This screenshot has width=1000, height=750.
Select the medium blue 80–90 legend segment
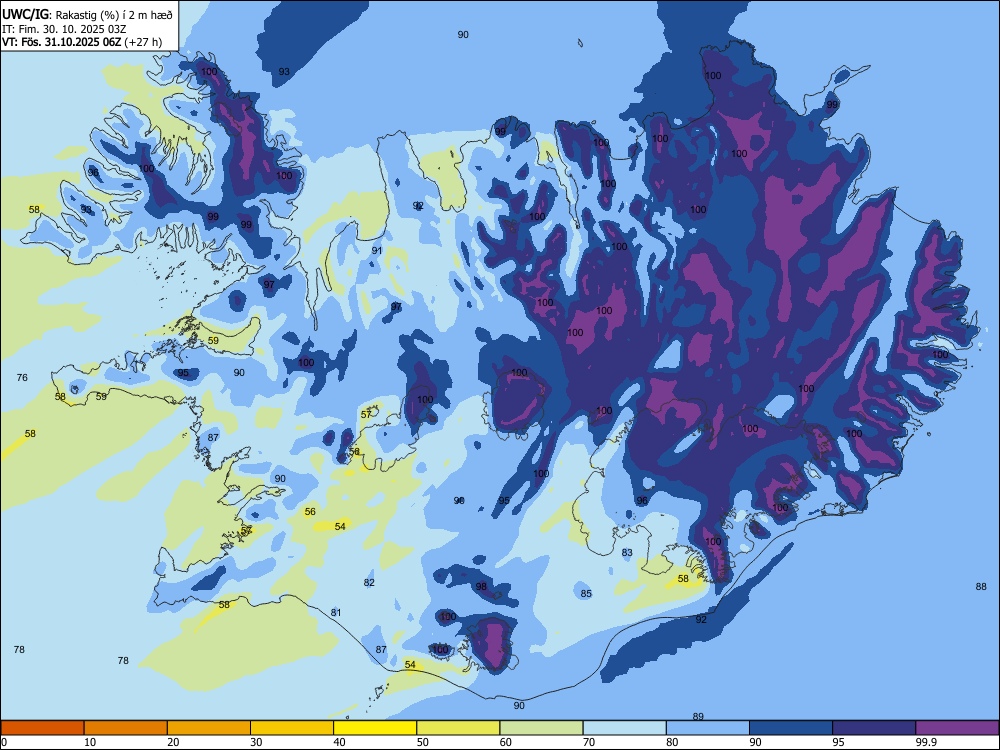coord(708,728)
